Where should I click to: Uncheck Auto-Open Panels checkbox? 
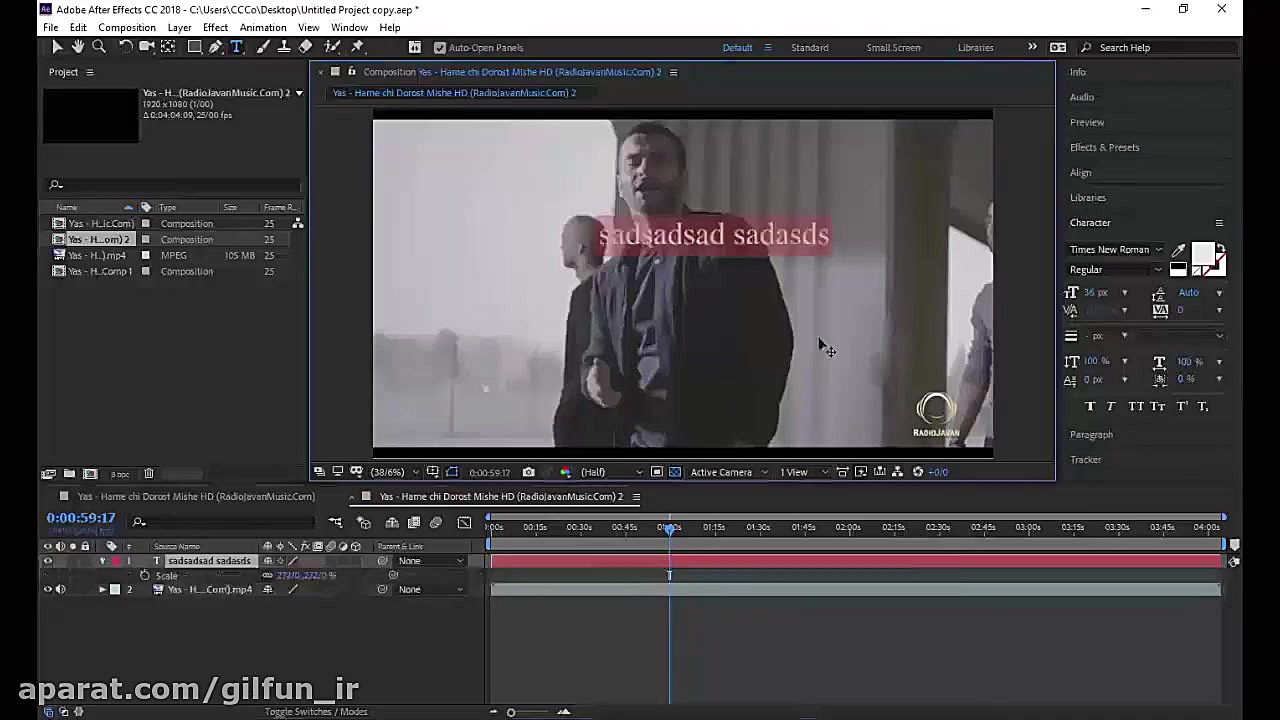(x=440, y=47)
